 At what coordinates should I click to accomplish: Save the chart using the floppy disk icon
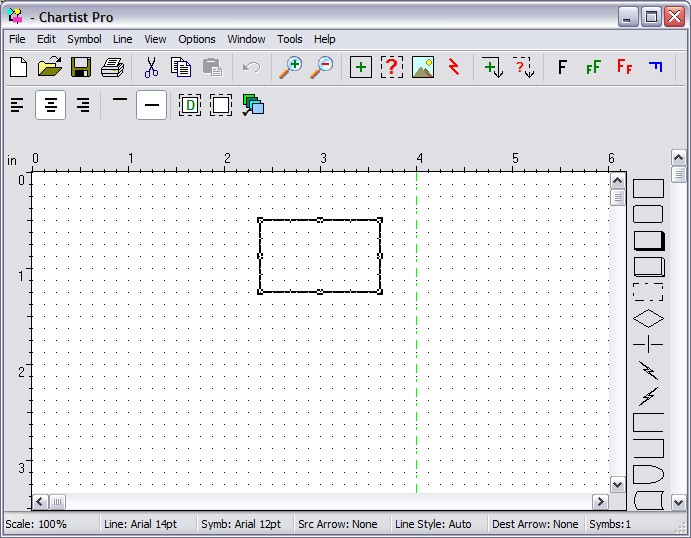coord(81,68)
